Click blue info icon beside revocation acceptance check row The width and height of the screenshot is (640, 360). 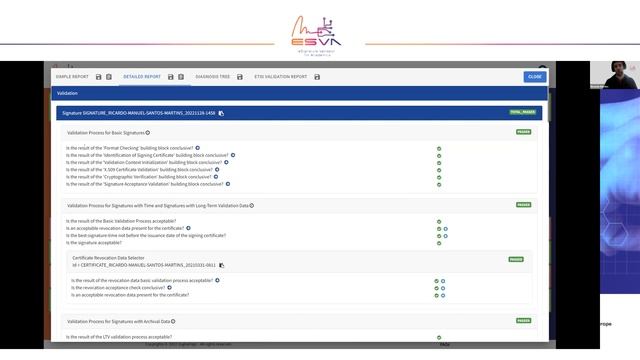click(x=443, y=288)
